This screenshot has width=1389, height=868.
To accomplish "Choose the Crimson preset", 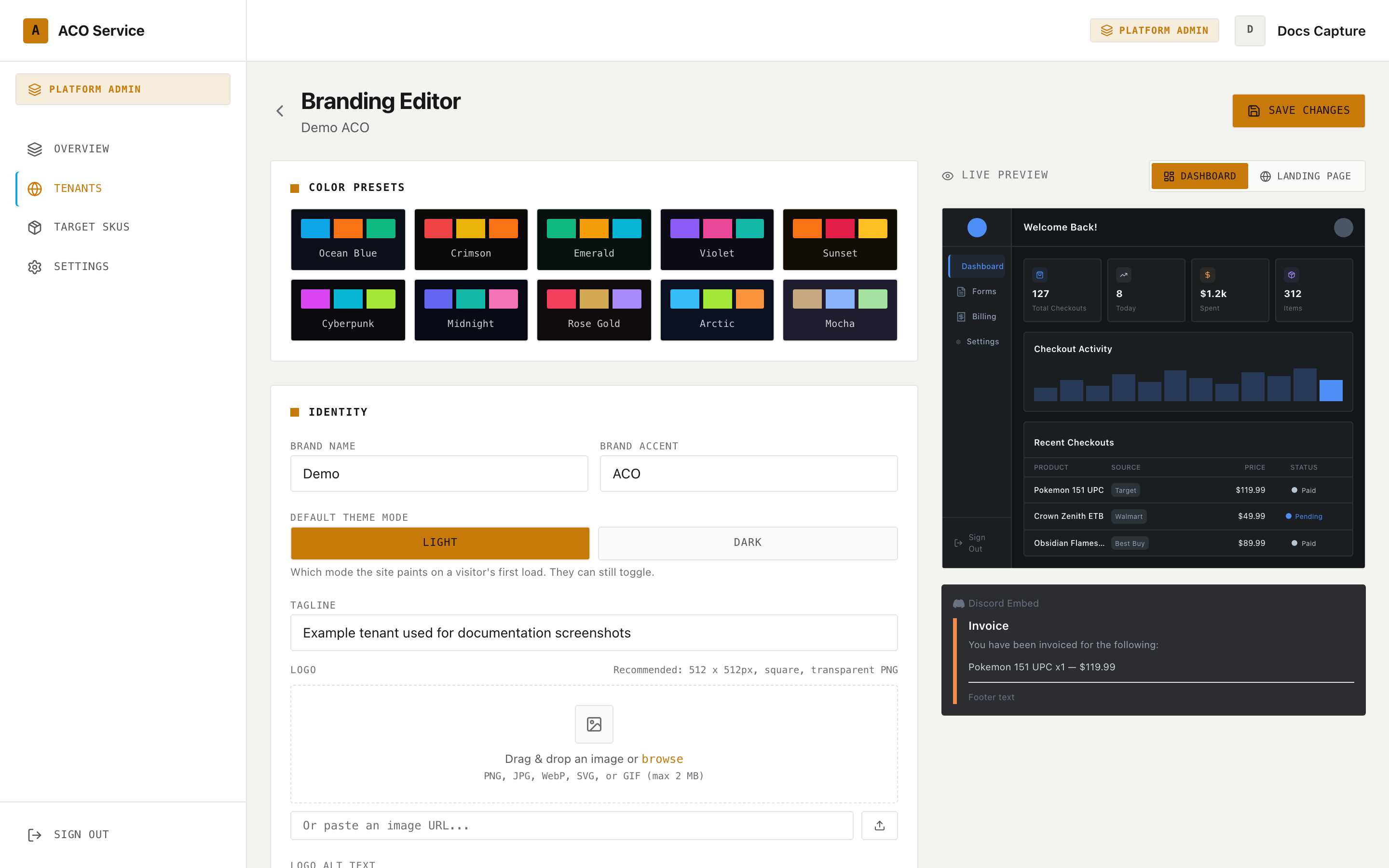I will (x=471, y=239).
